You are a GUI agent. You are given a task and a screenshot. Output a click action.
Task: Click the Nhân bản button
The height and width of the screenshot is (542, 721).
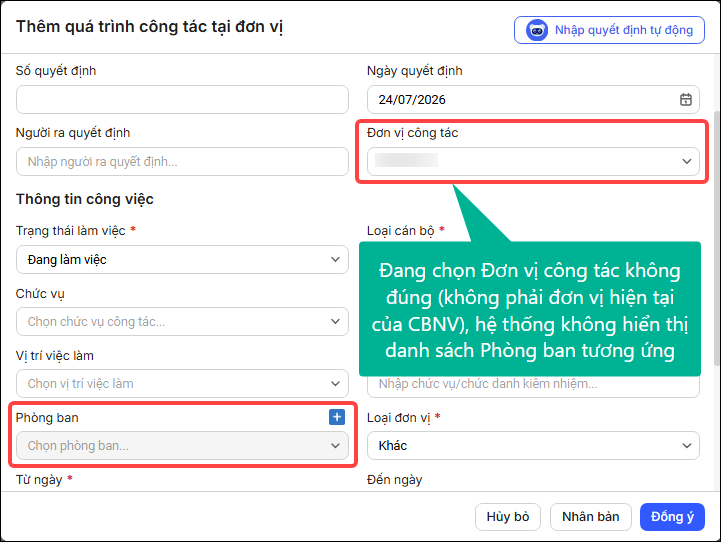[x=590, y=517]
